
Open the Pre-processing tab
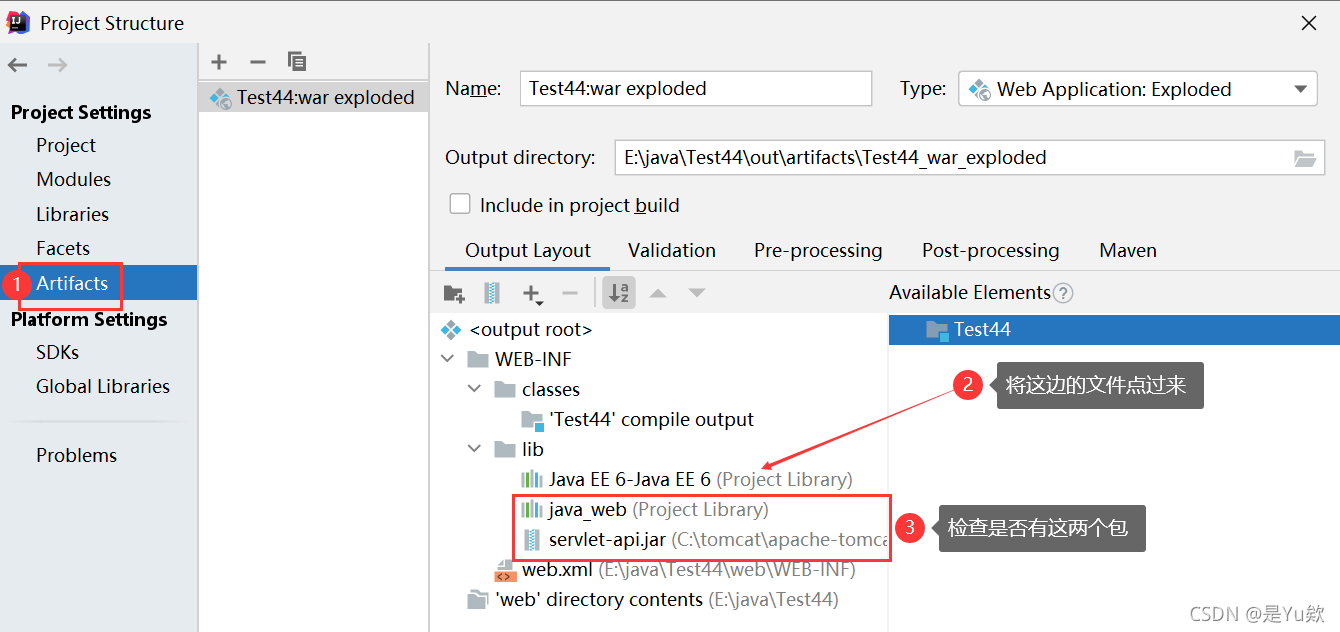pyautogui.click(x=818, y=250)
